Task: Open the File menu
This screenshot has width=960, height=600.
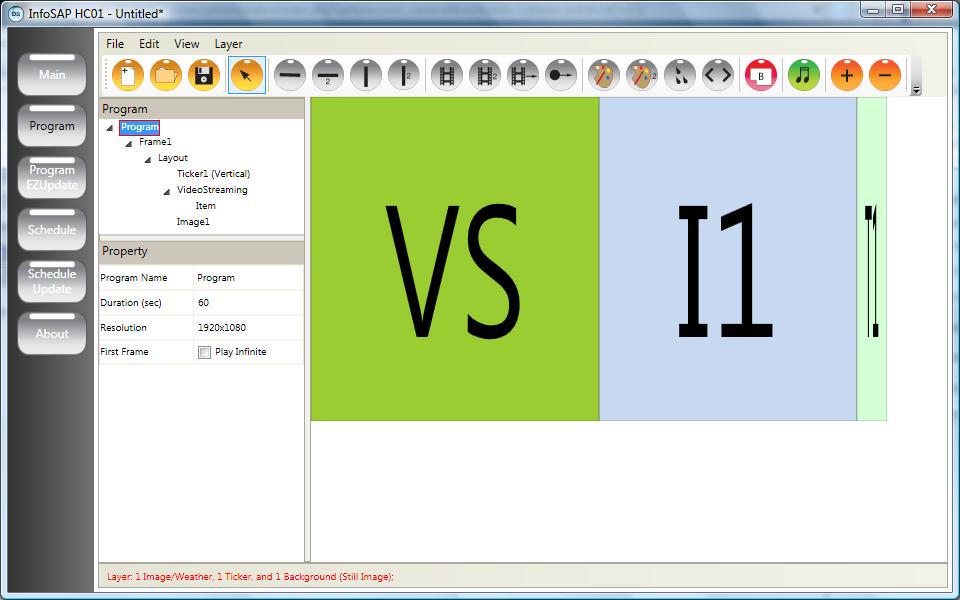Action: click(x=115, y=44)
